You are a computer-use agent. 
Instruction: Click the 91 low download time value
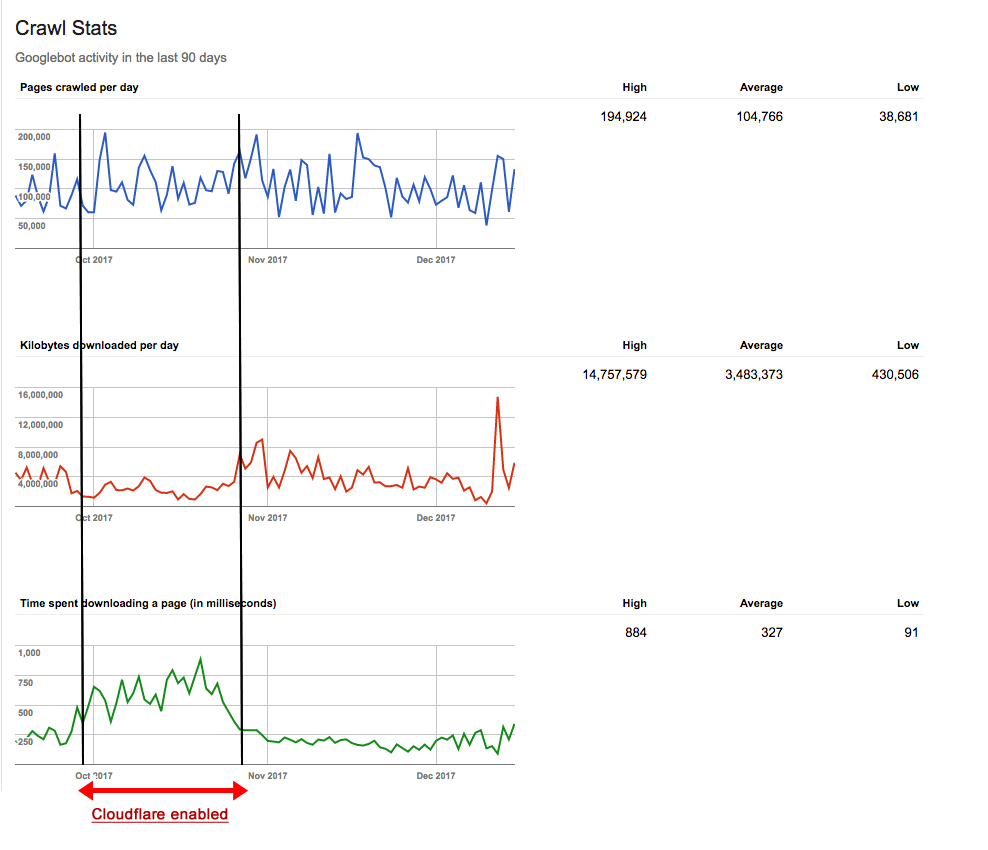[x=910, y=632]
